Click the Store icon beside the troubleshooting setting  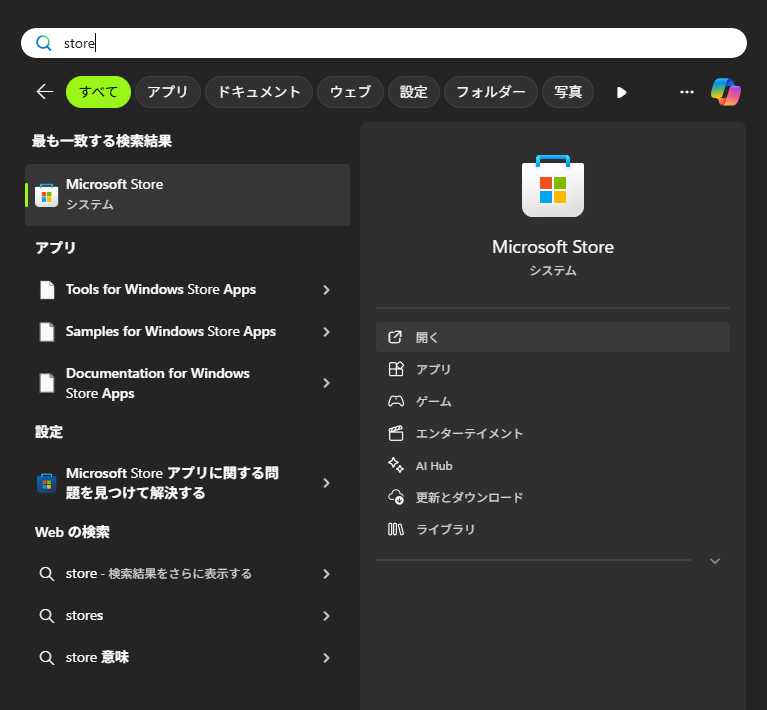(46, 483)
